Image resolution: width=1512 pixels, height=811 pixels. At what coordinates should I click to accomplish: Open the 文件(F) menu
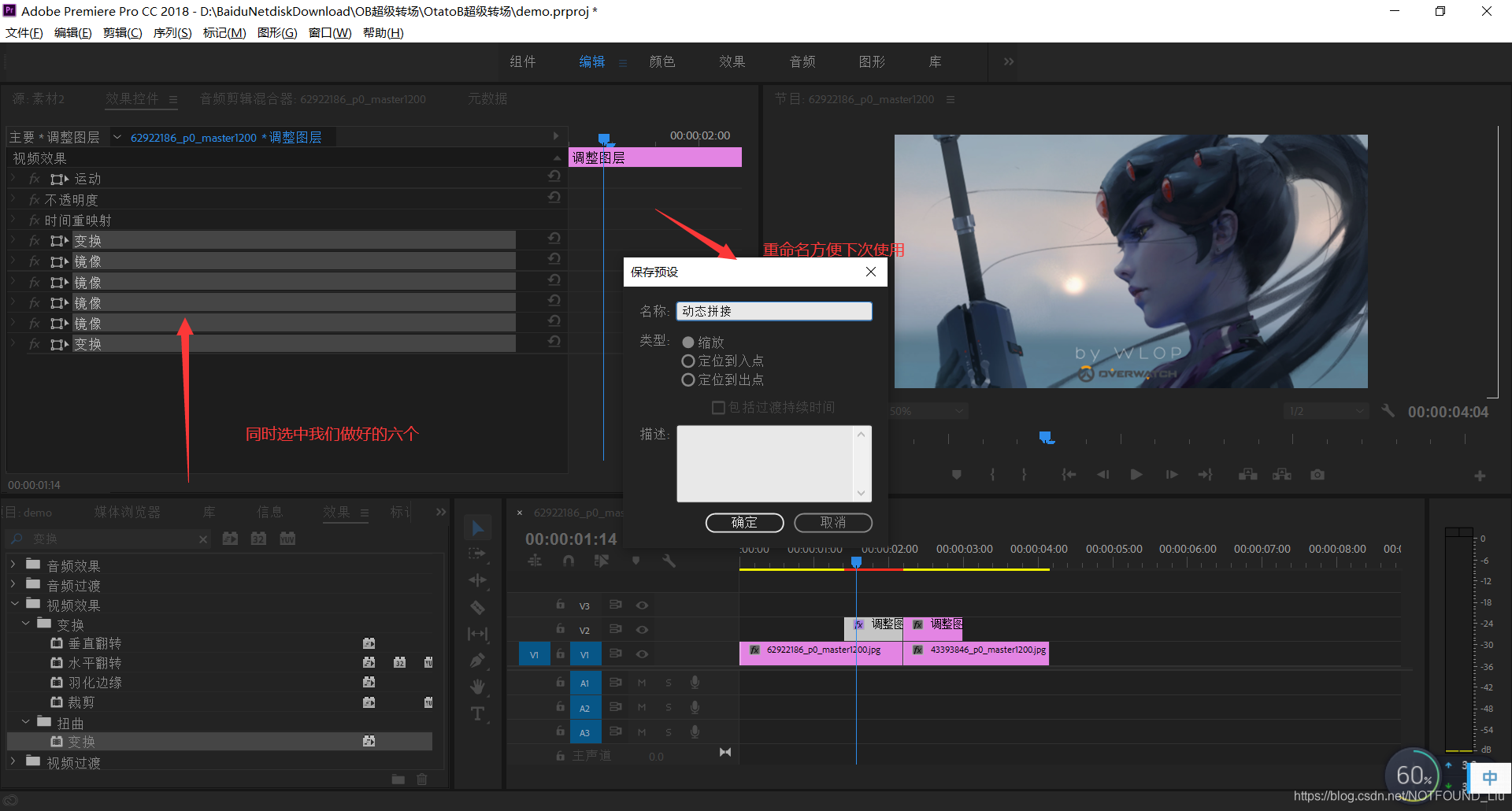tap(24, 33)
